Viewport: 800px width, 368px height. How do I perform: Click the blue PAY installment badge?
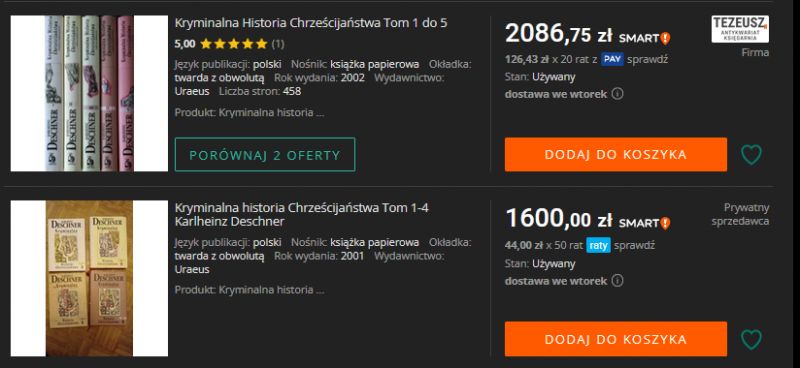(612, 59)
